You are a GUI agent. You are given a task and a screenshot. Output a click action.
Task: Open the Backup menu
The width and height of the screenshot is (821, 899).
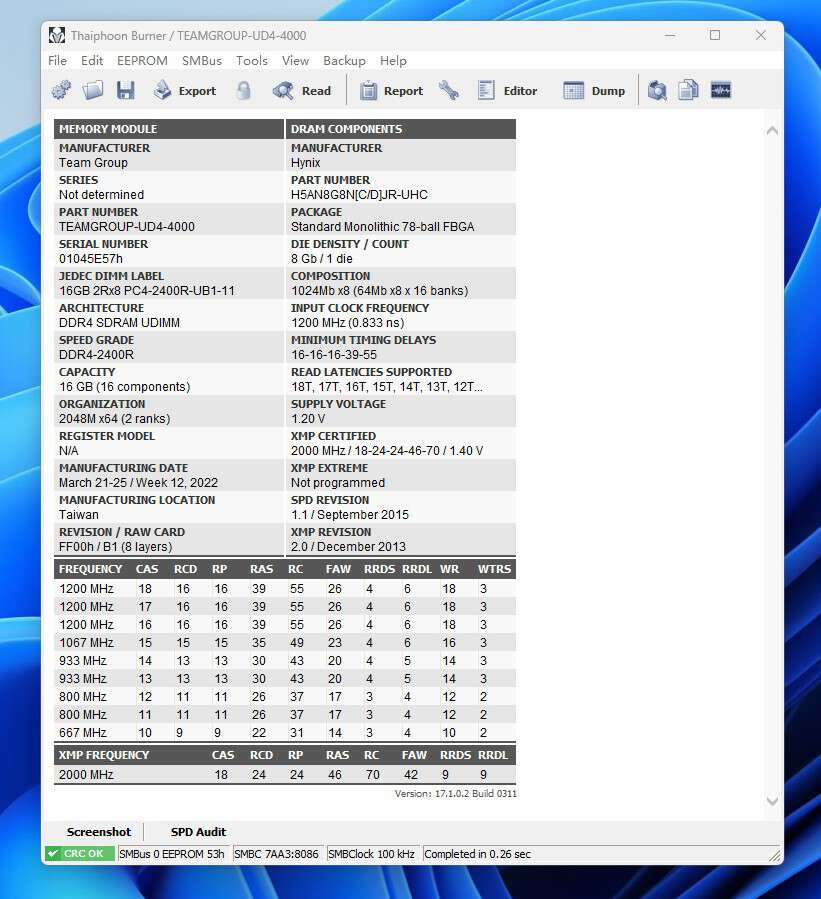[x=344, y=61]
